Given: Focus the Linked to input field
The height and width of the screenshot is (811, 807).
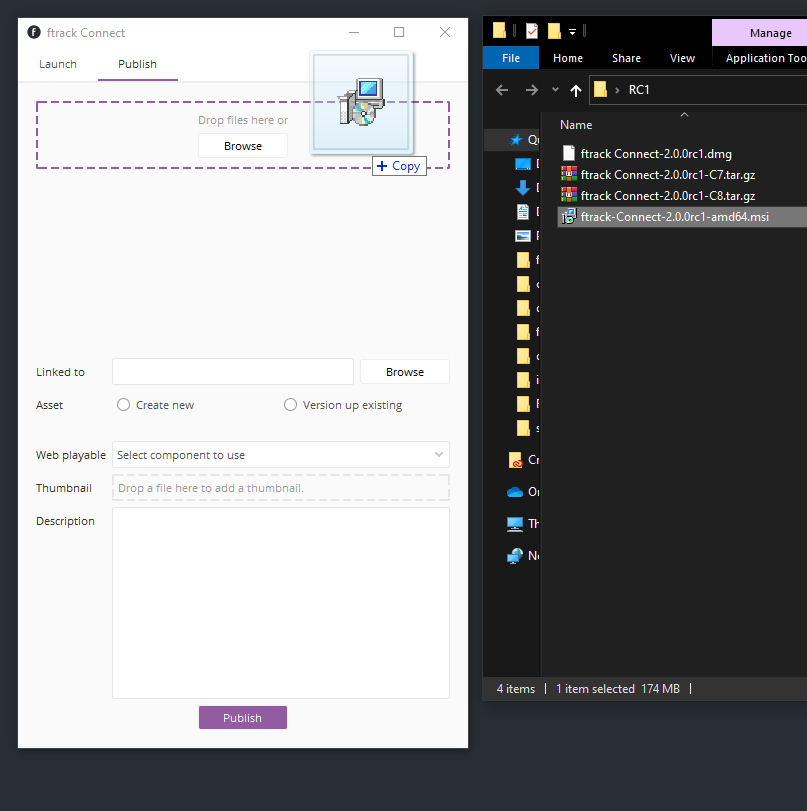Looking at the screenshot, I should click(233, 371).
